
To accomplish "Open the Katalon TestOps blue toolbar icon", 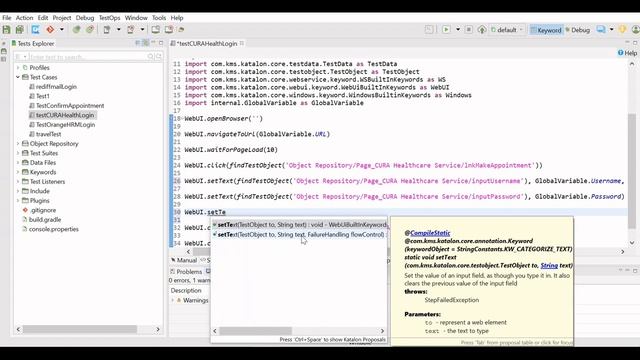I will 36,29.
